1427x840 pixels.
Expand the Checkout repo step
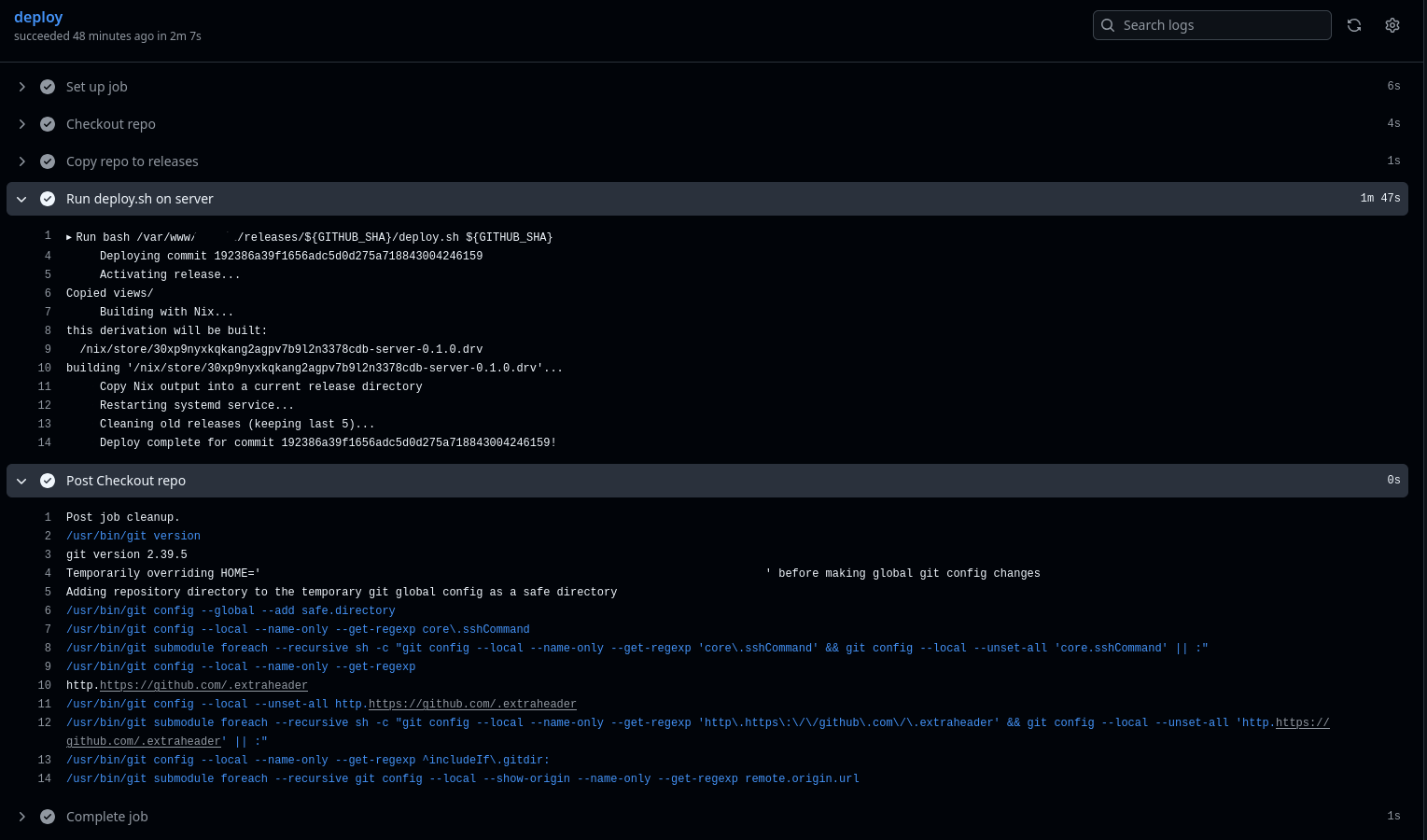pos(21,123)
